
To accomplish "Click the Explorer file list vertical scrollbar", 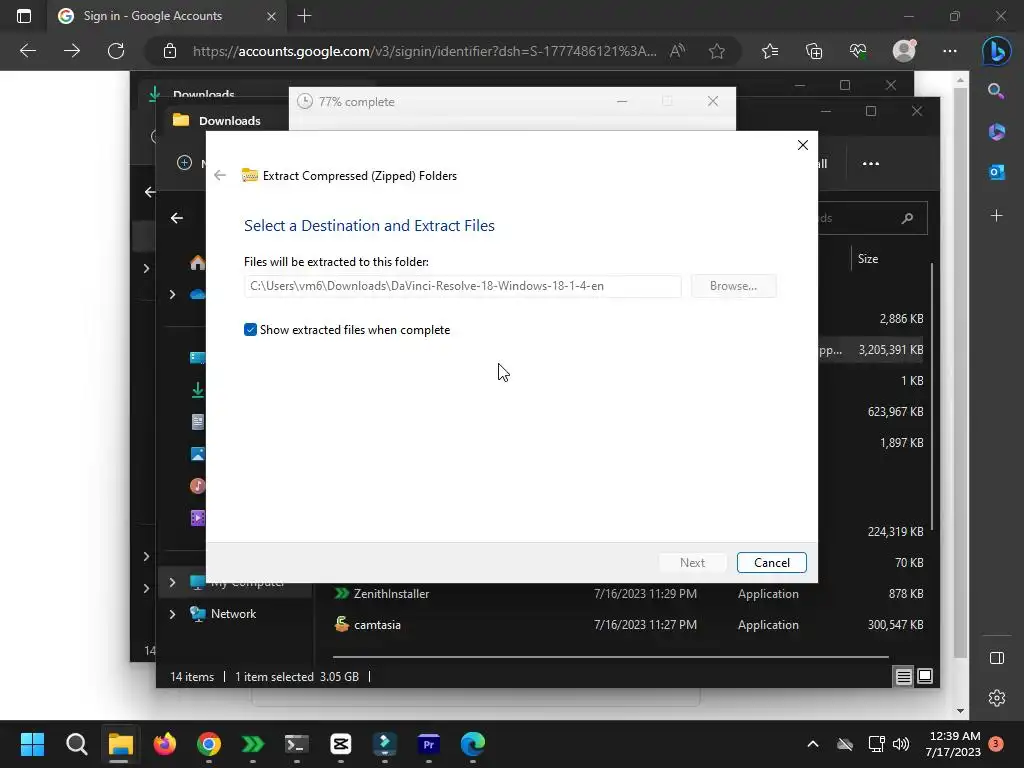I will tap(932, 396).
